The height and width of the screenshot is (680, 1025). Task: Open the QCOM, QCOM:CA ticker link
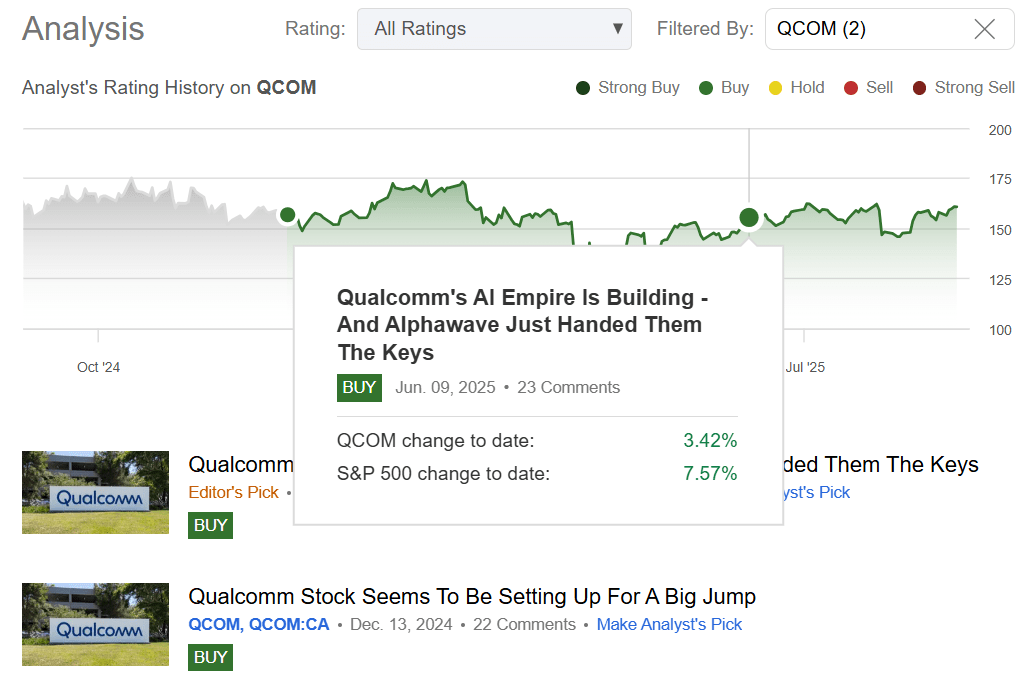(x=257, y=624)
